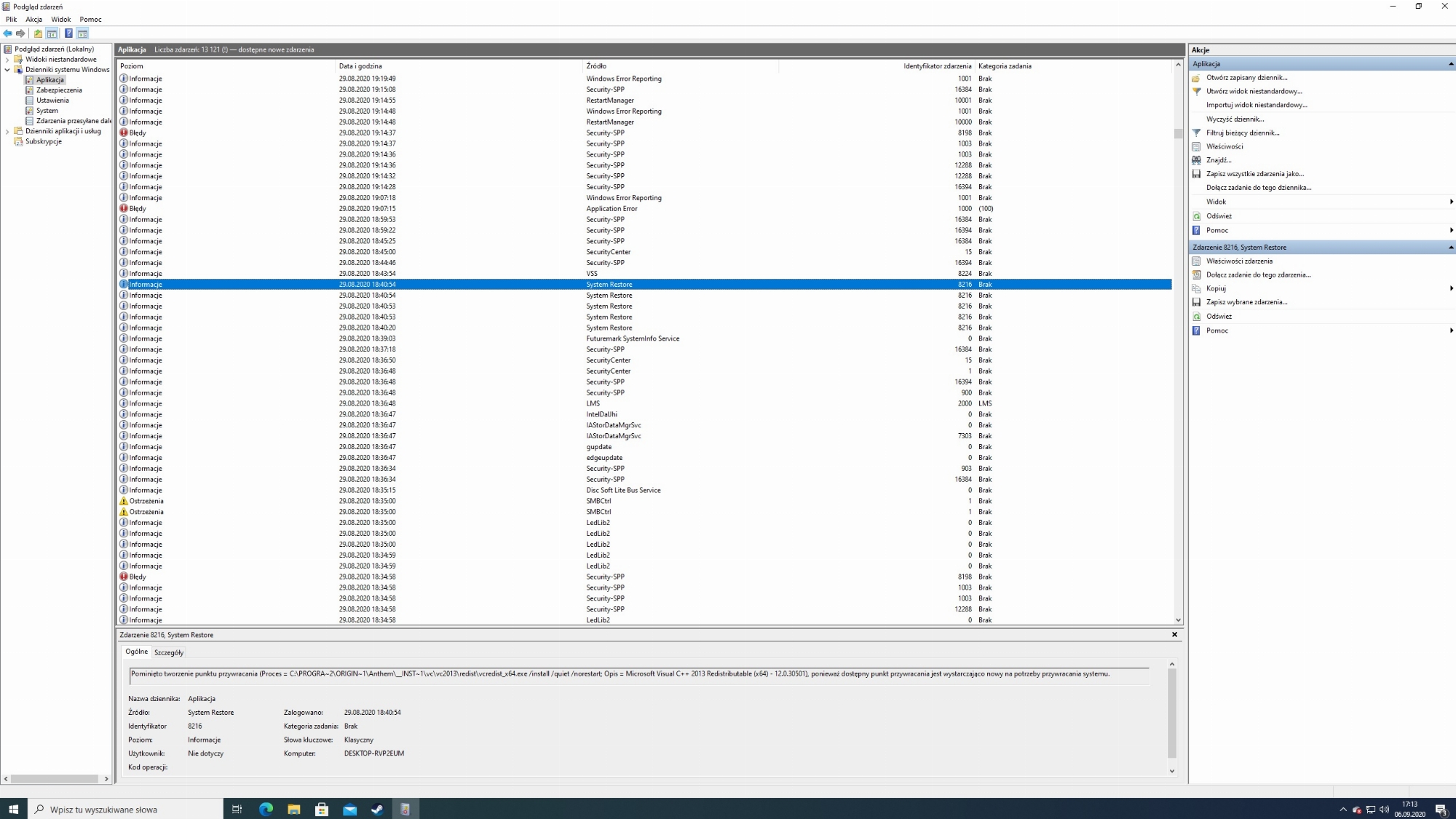
Task: Open Steam from the taskbar
Action: (x=378, y=809)
